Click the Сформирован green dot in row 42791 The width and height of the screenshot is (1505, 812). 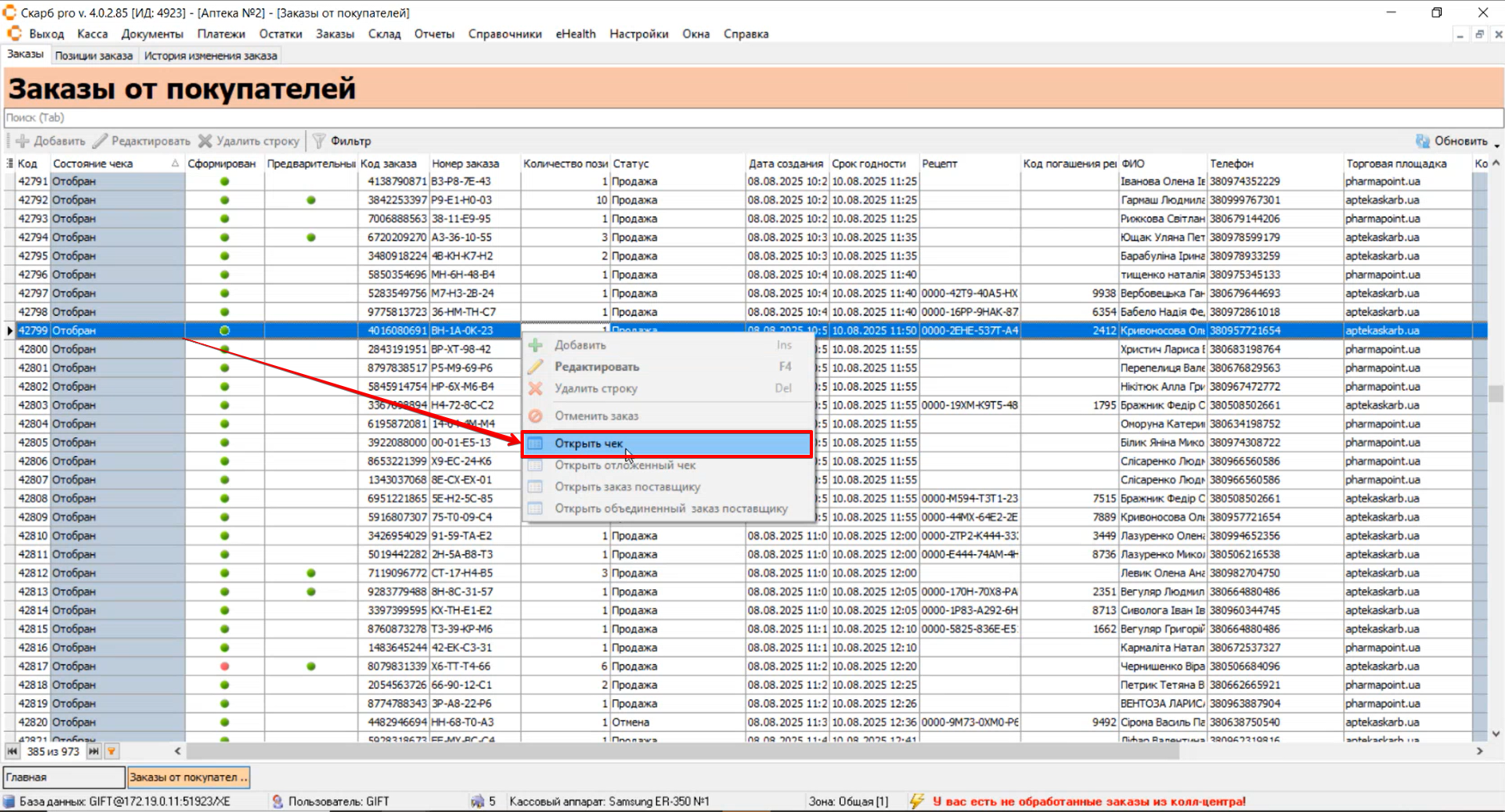click(224, 182)
